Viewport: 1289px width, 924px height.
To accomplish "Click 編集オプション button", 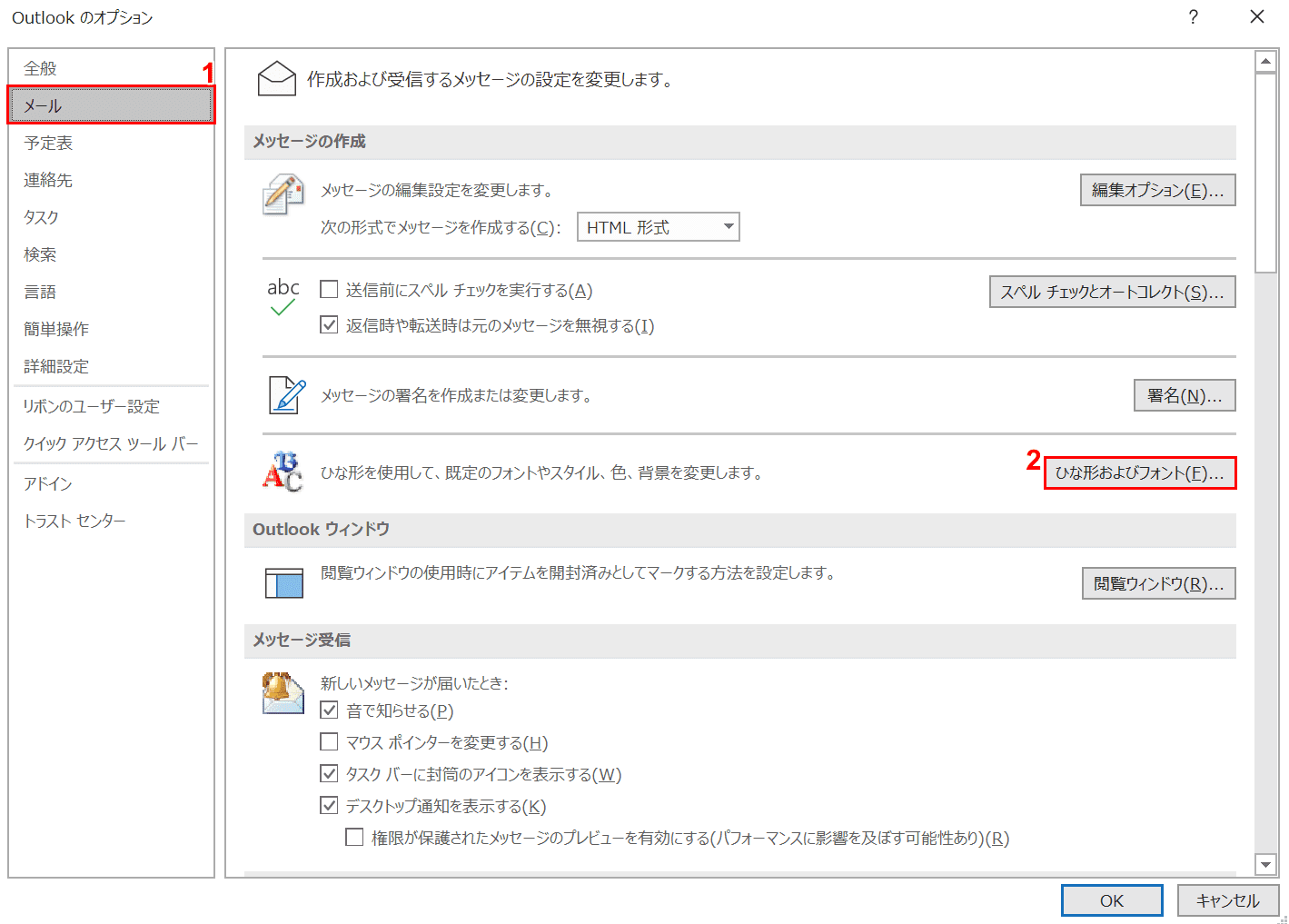I will [x=1157, y=190].
